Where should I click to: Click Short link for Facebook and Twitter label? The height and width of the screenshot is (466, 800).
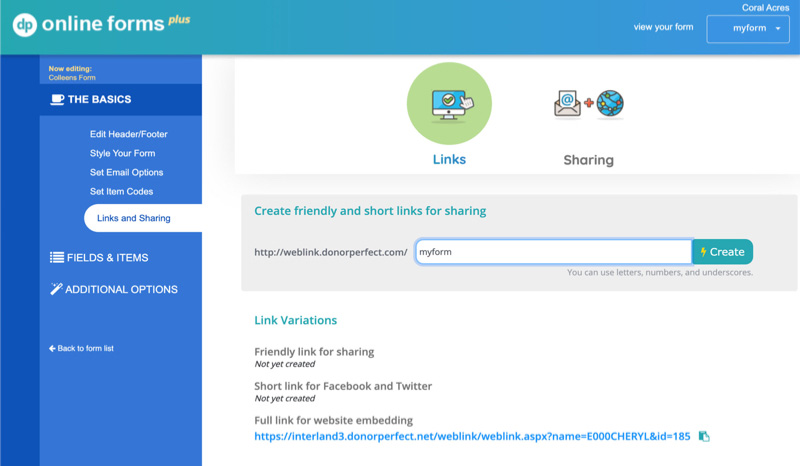[343, 386]
